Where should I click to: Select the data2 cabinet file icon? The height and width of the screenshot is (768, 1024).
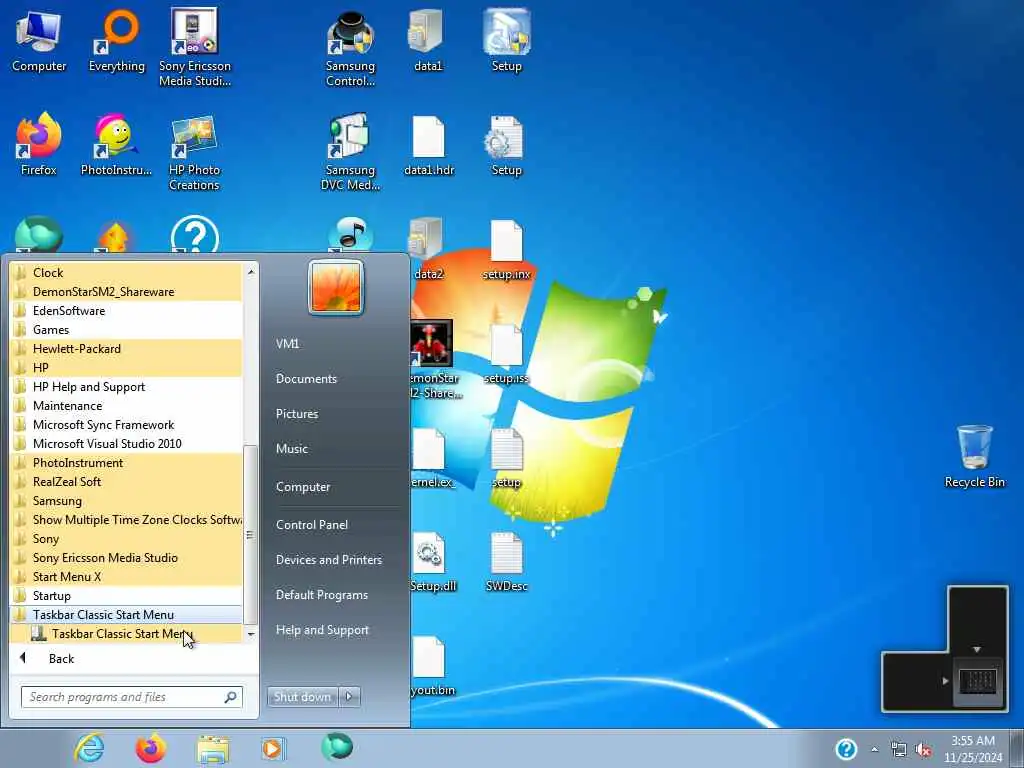428,248
